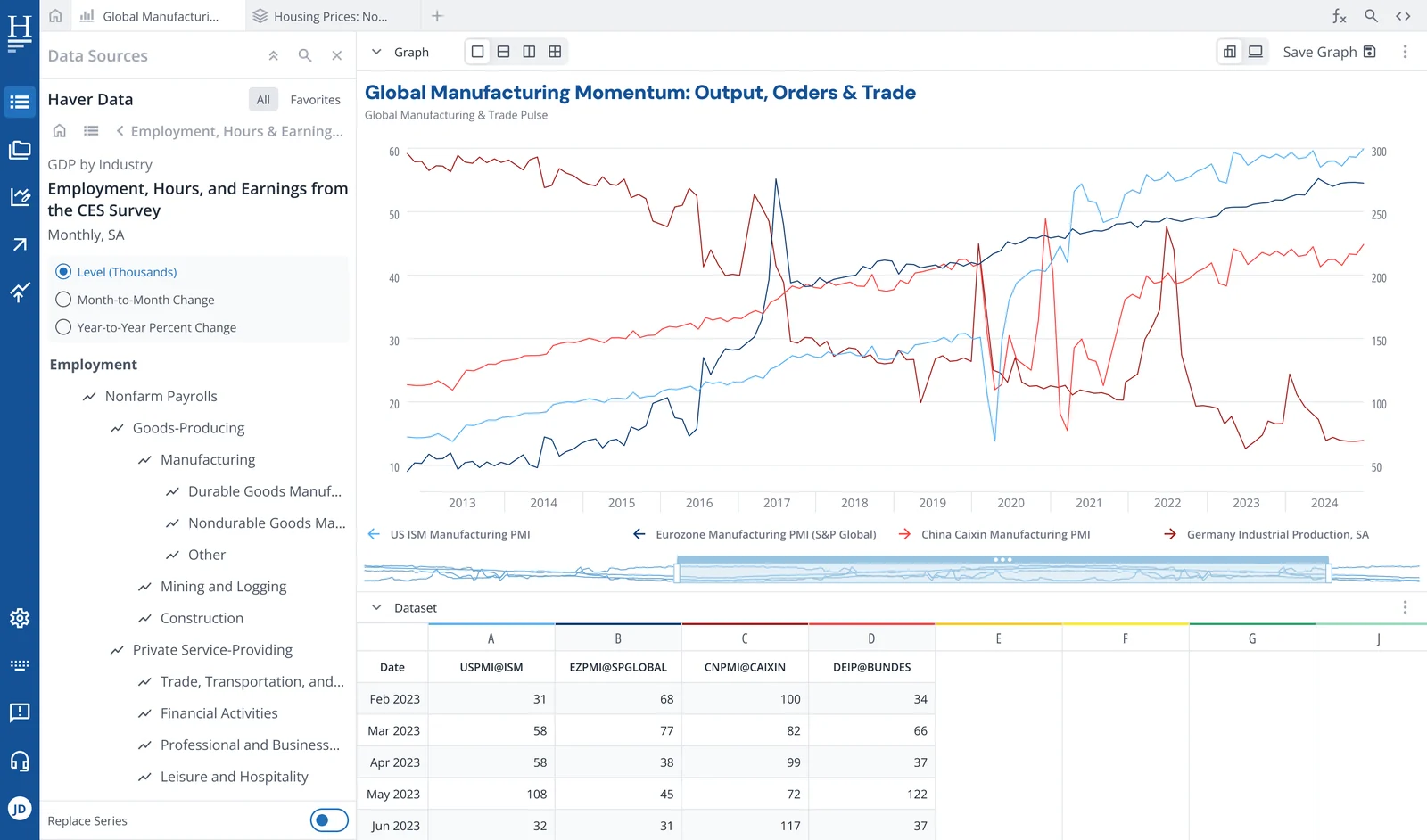Open the feedback message icon

click(x=20, y=712)
